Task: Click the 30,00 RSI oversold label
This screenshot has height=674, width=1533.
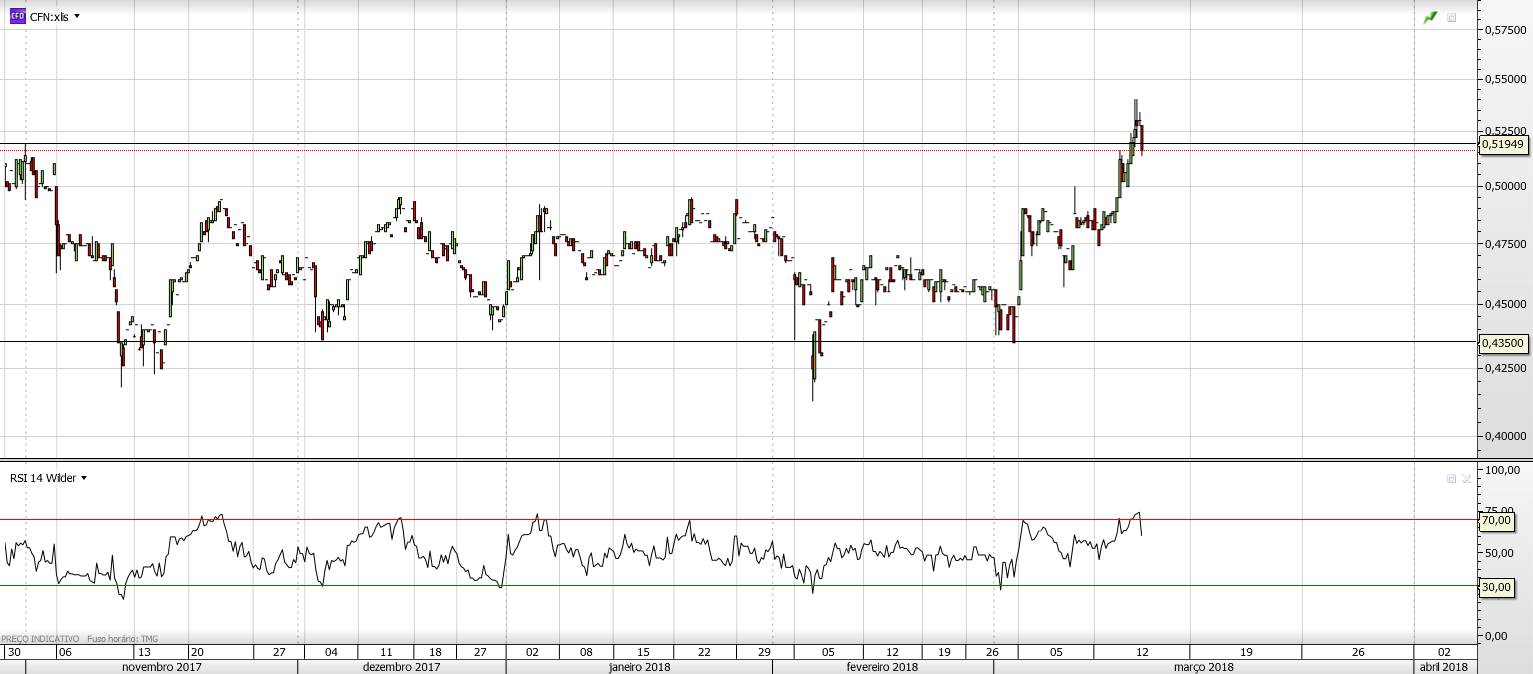Action: [1496, 587]
